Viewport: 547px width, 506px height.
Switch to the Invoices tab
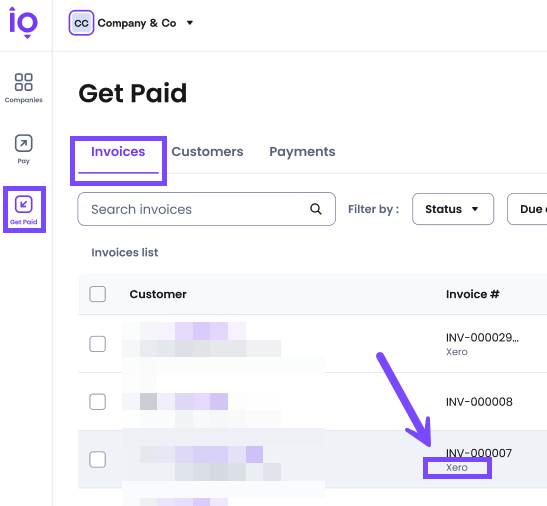pyautogui.click(x=118, y=152)
